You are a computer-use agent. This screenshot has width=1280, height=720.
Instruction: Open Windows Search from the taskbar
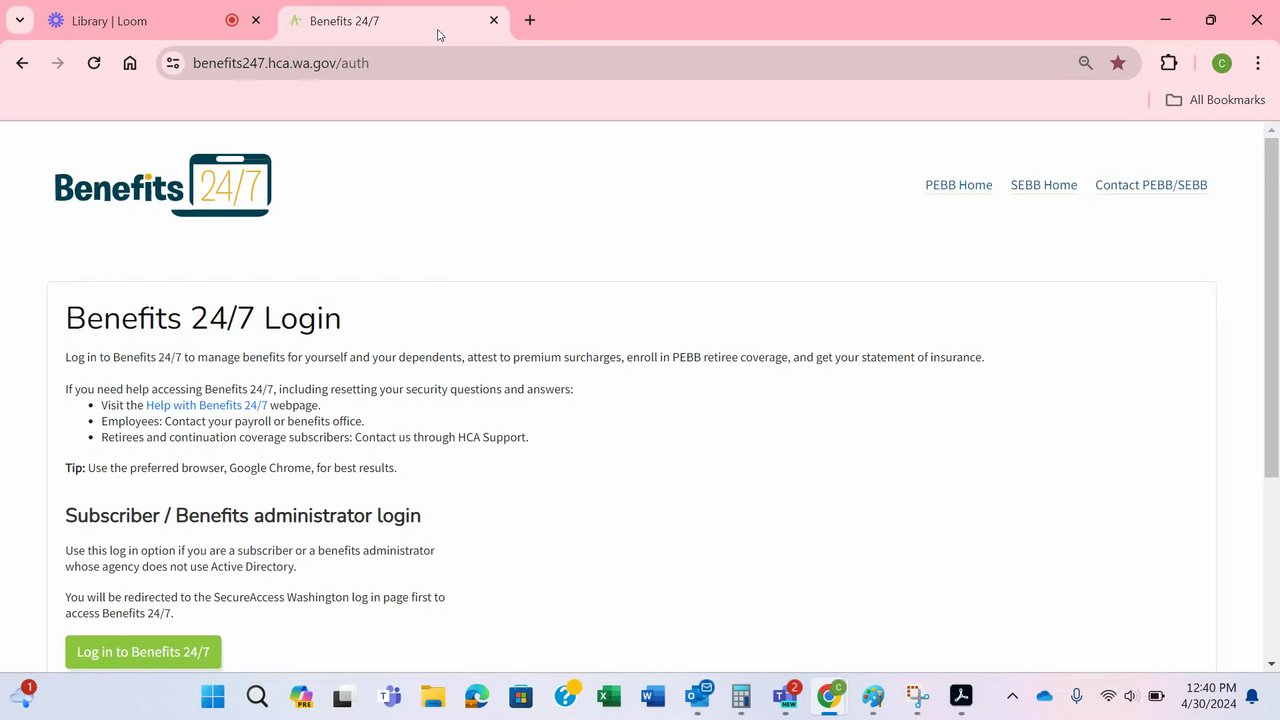(x=257, y=696)
